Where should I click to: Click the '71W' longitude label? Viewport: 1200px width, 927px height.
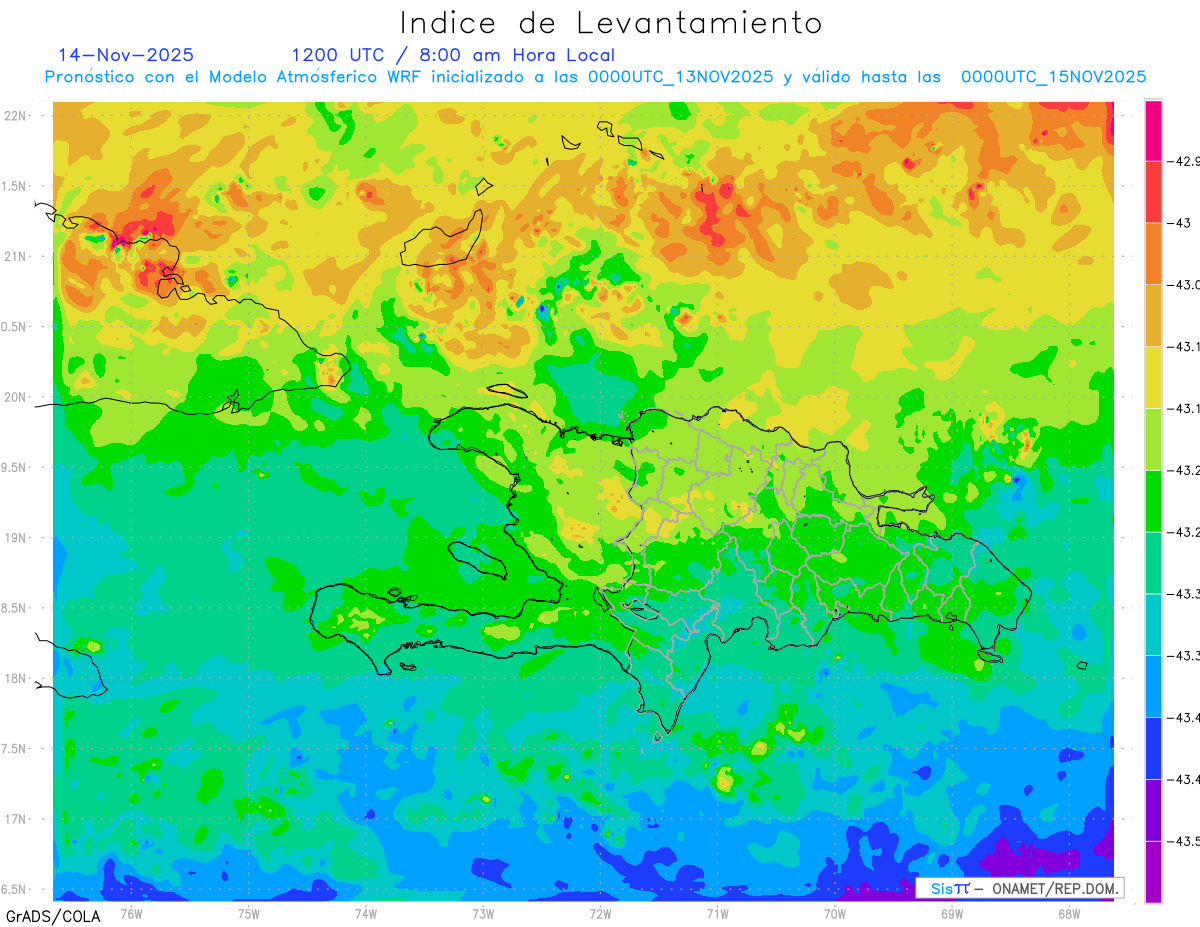[x=717, y=913]
